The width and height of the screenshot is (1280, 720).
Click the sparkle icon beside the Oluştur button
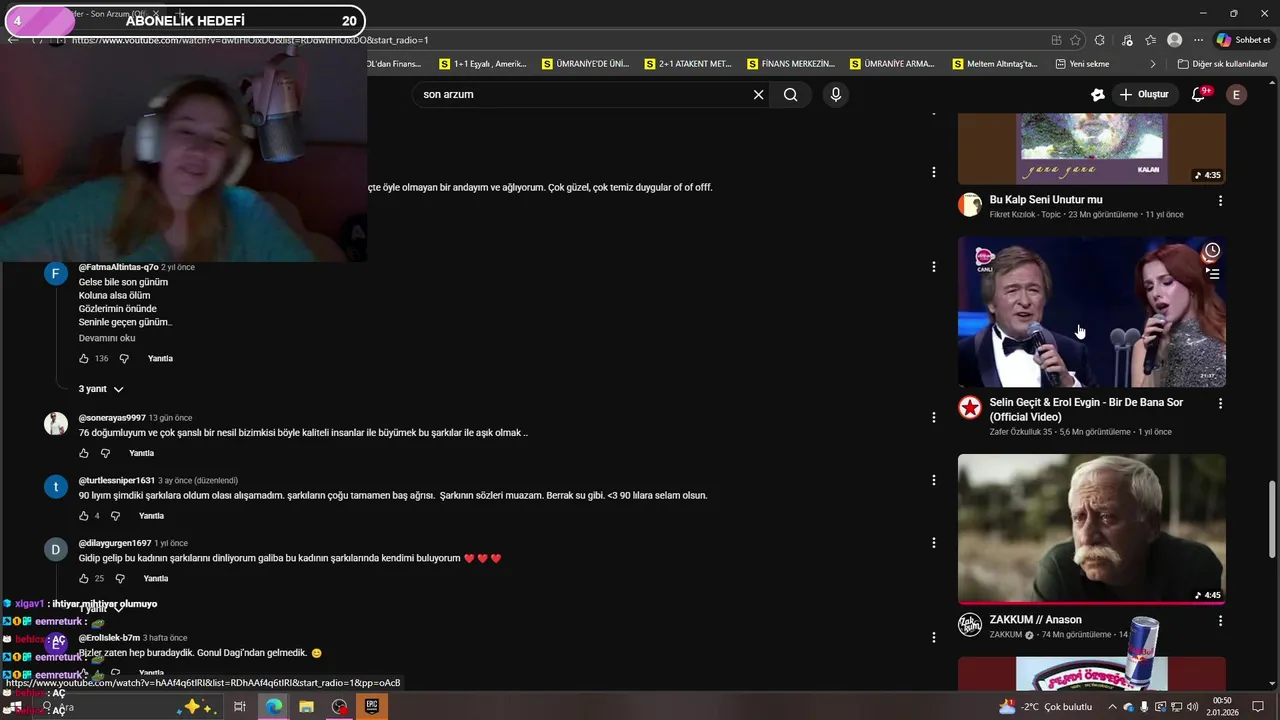click(1097, 95)
